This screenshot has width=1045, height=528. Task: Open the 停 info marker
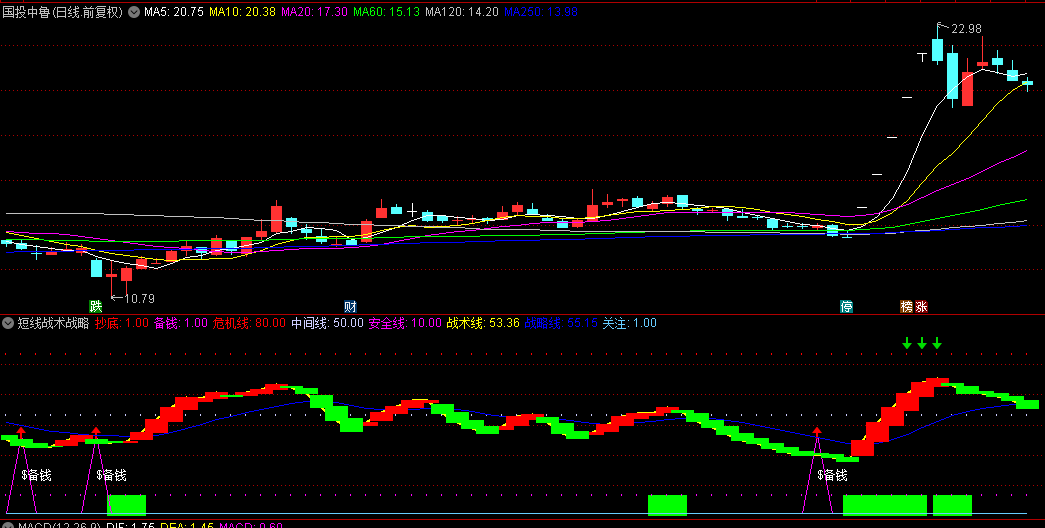[x=846, y=307]
